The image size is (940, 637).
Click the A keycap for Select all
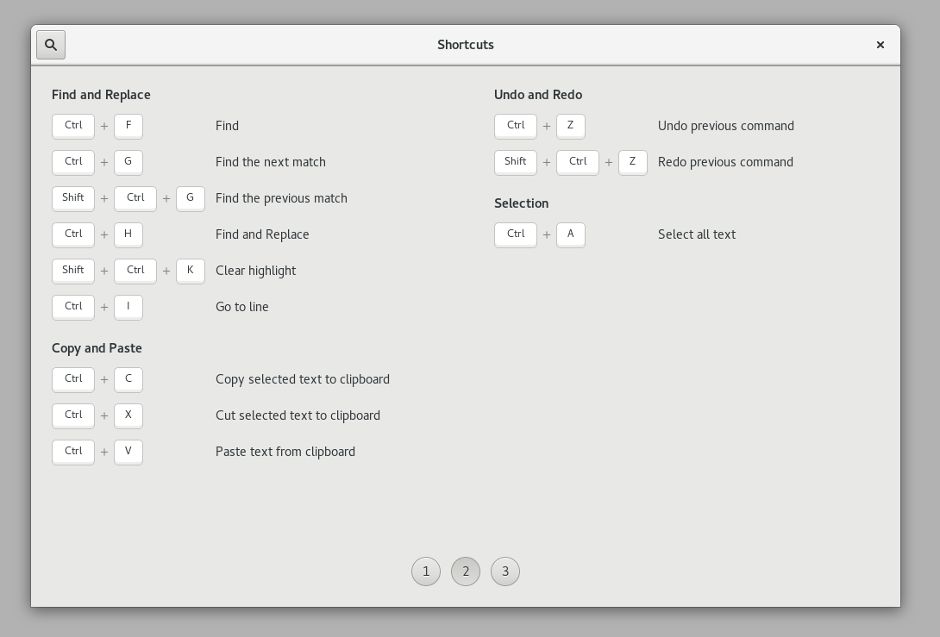[571, 234]
